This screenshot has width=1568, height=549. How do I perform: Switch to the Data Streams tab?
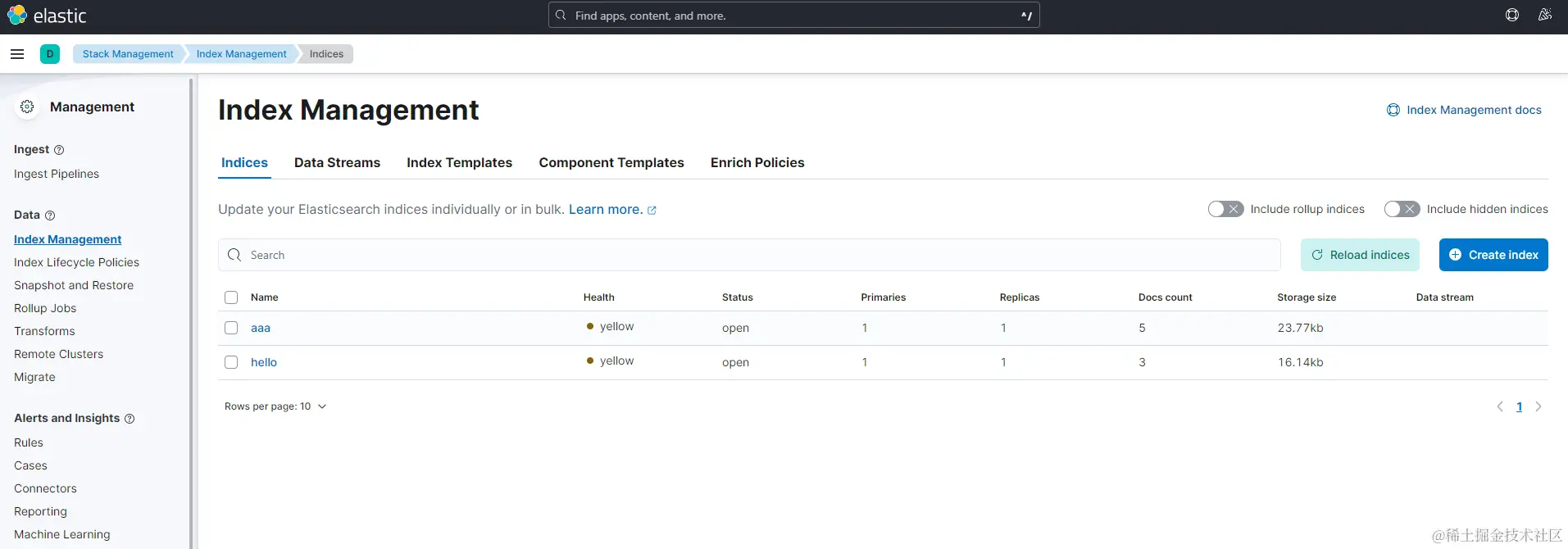pos(337,162)
